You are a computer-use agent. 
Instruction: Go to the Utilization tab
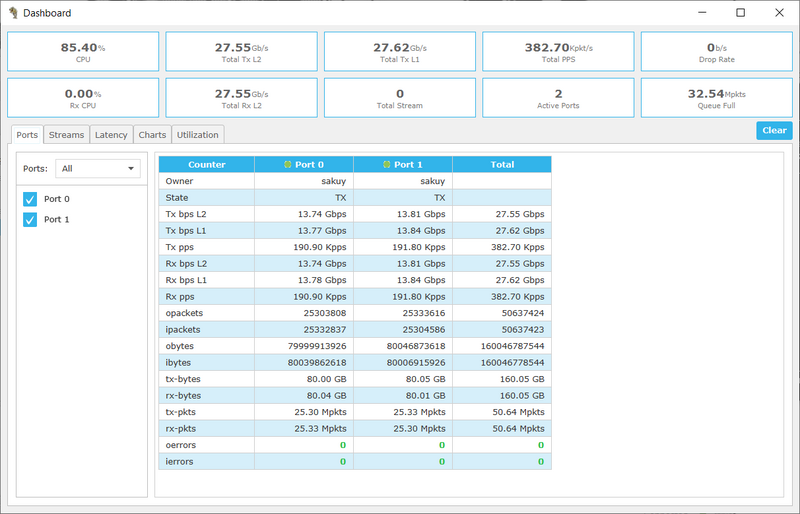[197, 135]
